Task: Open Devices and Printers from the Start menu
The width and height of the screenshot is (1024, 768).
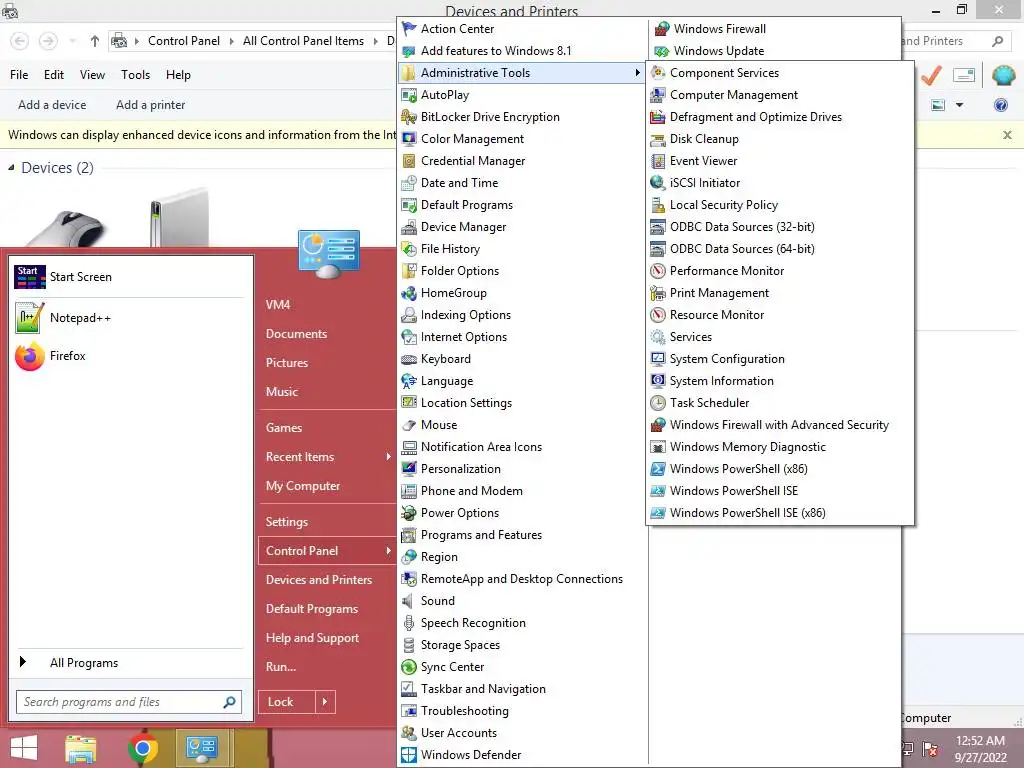Action: tap(319, 580)
